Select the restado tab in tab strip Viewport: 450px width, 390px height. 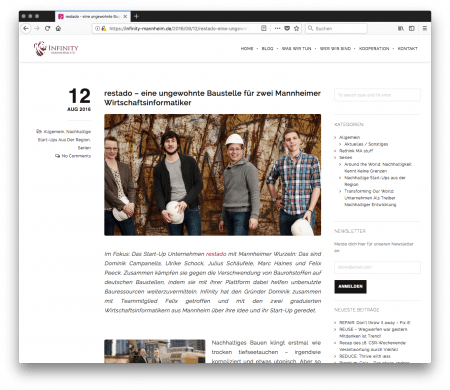click(x=92, y=16)
